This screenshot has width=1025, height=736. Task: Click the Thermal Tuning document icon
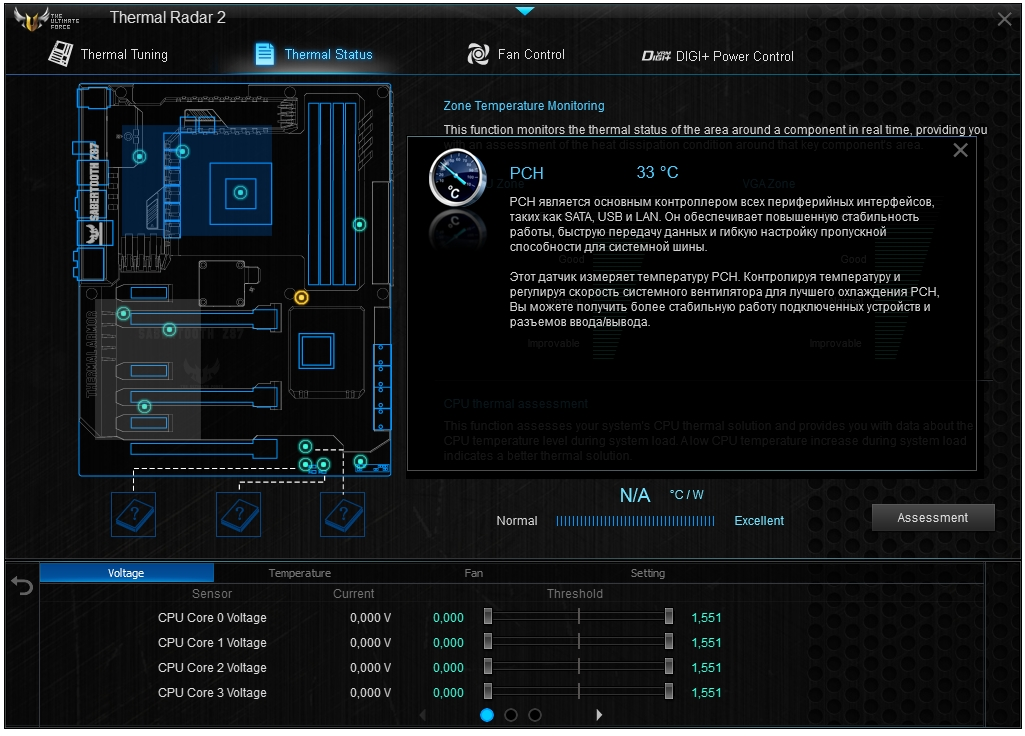(61, 54)
